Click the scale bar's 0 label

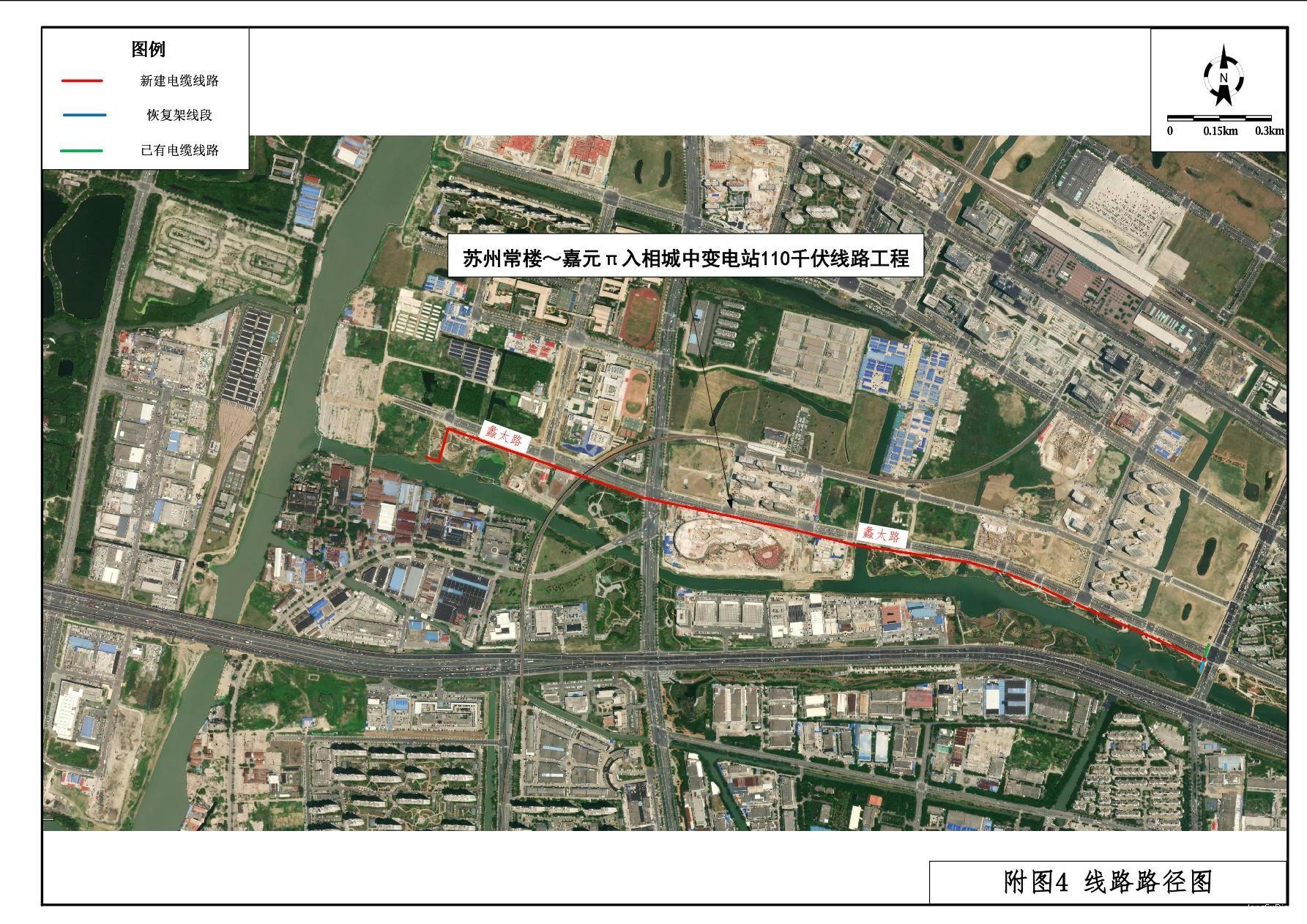point(1170,131)
